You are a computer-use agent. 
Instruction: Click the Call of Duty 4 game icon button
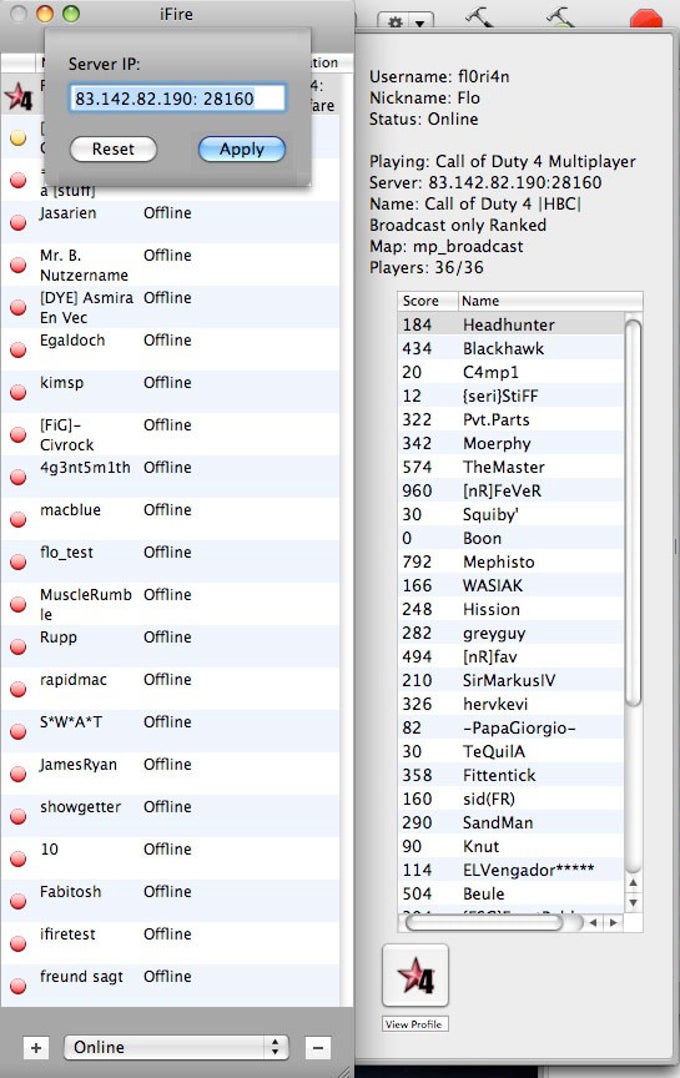[415, 976]
